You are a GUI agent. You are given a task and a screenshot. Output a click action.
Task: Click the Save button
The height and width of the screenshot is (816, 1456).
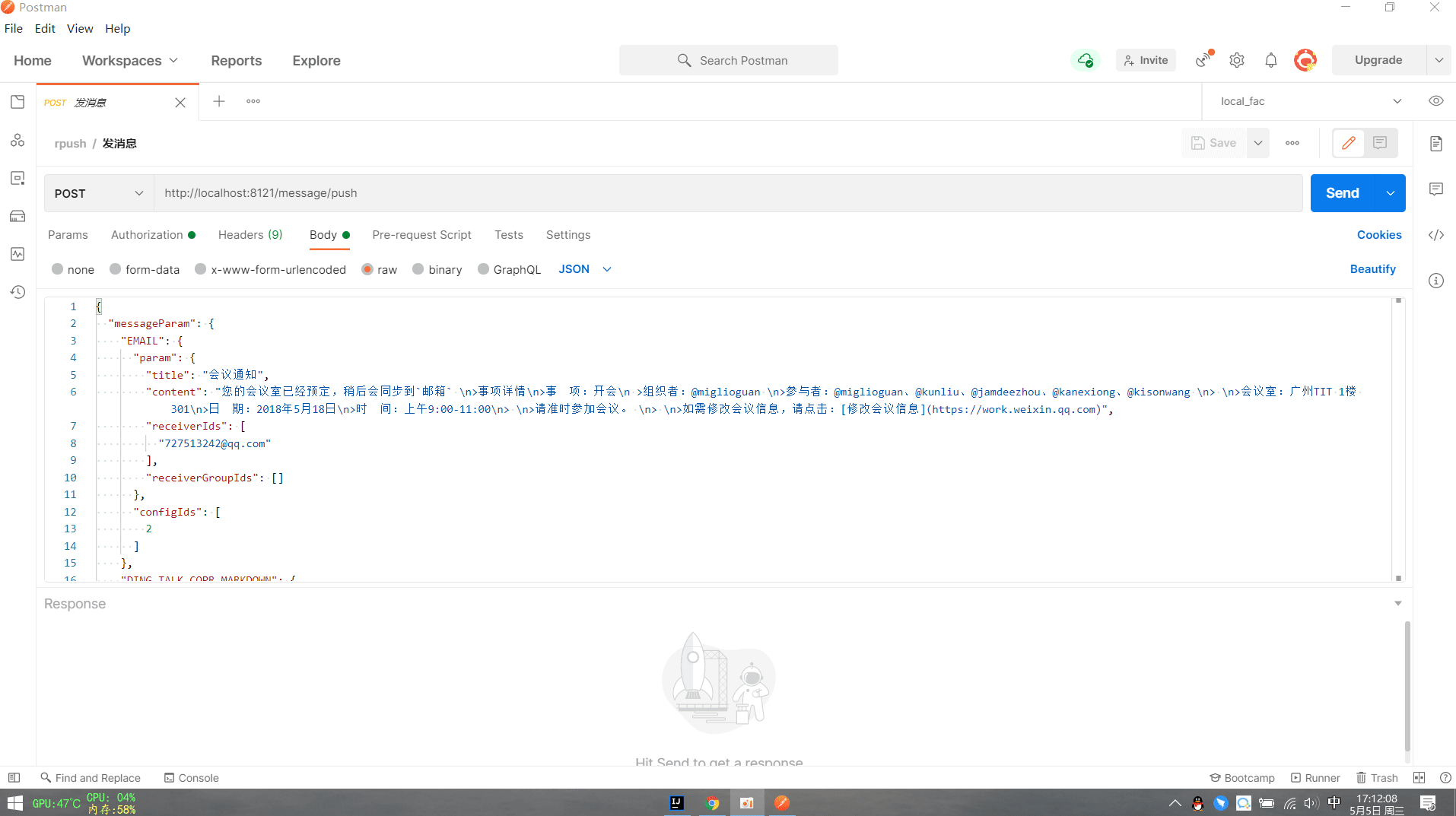point(1214,143)
